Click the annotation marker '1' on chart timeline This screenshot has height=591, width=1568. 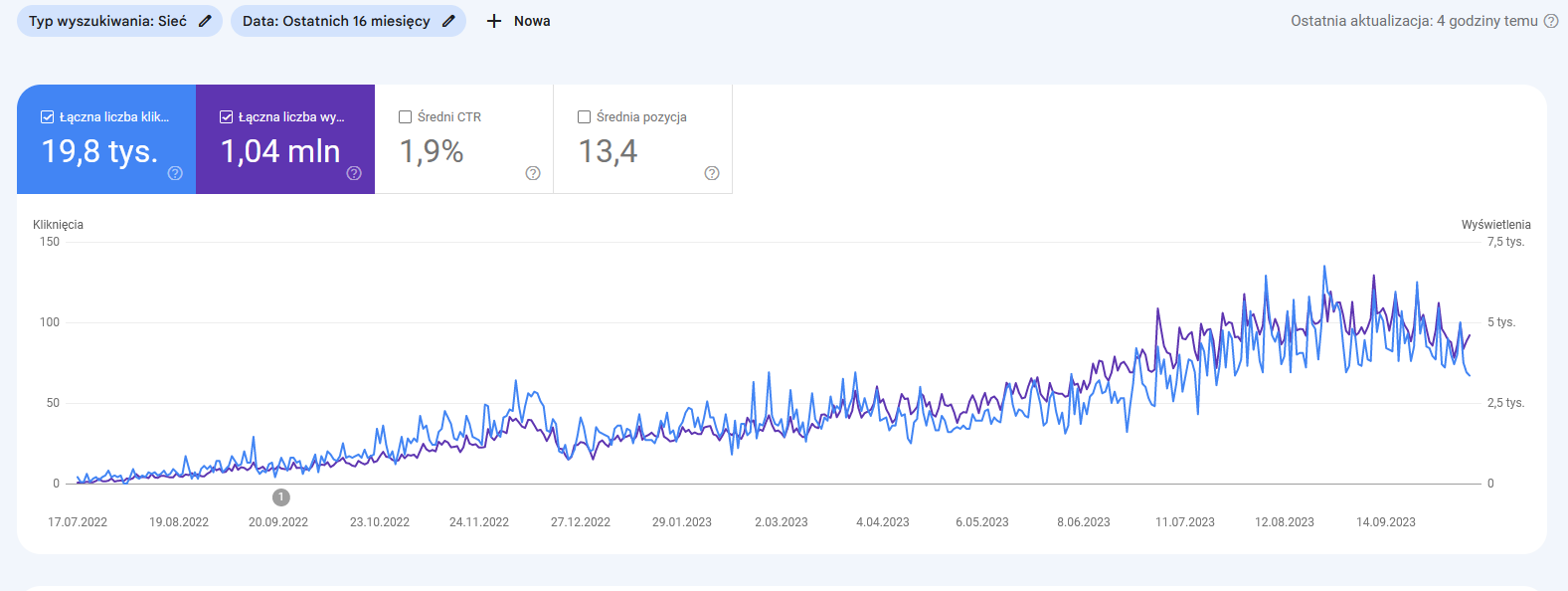(281, 497)
